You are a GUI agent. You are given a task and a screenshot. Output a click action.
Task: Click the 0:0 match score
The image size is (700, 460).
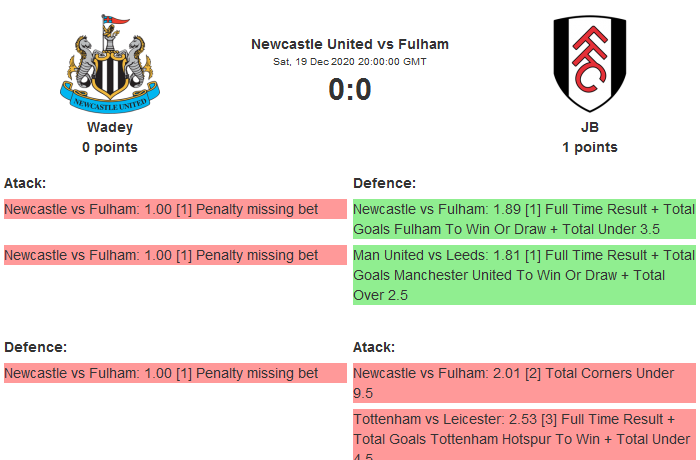click(x=350, y=90)
